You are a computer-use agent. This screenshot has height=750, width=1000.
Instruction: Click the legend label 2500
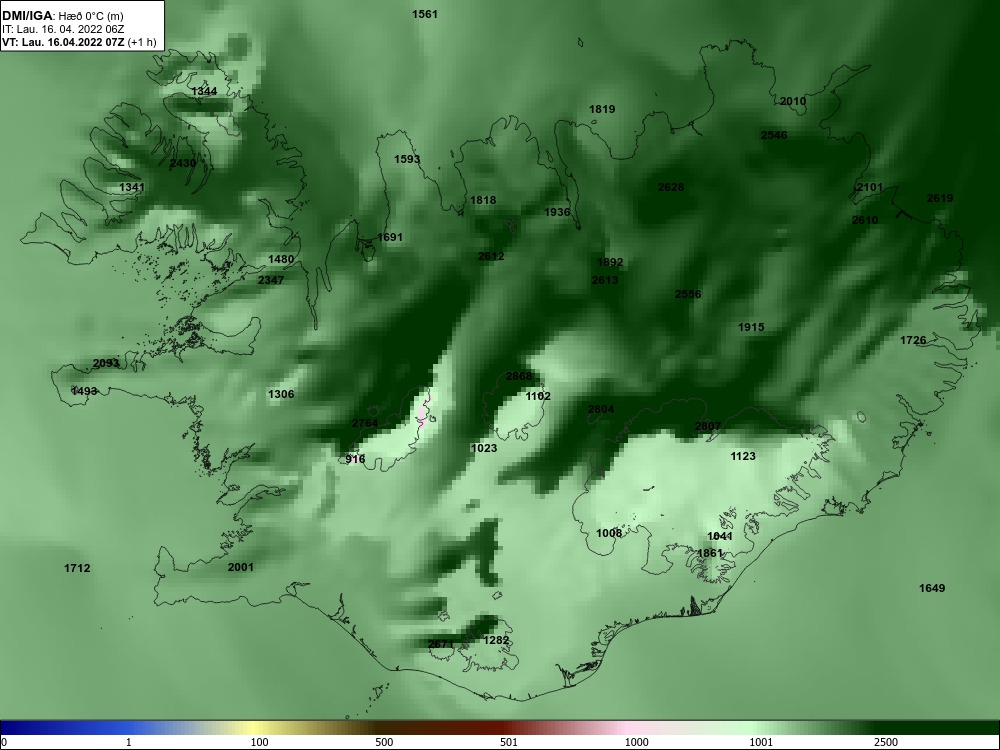point(885,742)
